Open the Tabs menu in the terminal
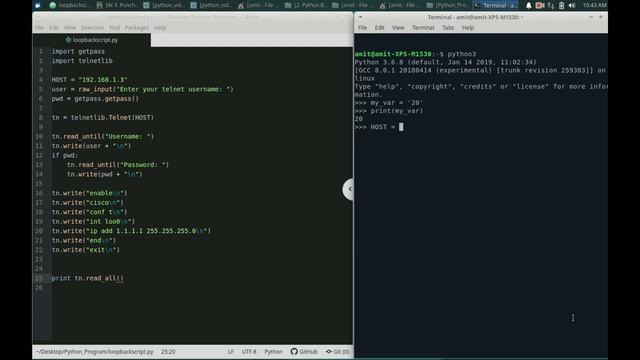640x360 pixels. click(448, 28)
